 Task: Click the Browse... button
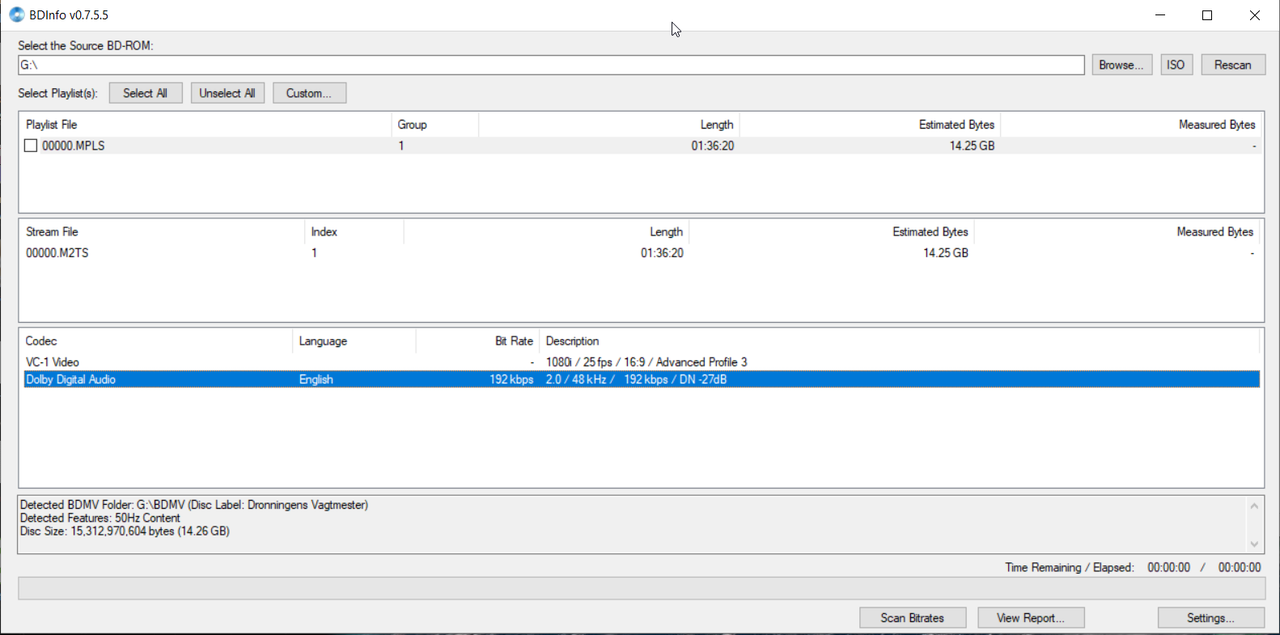(1122, 65)
